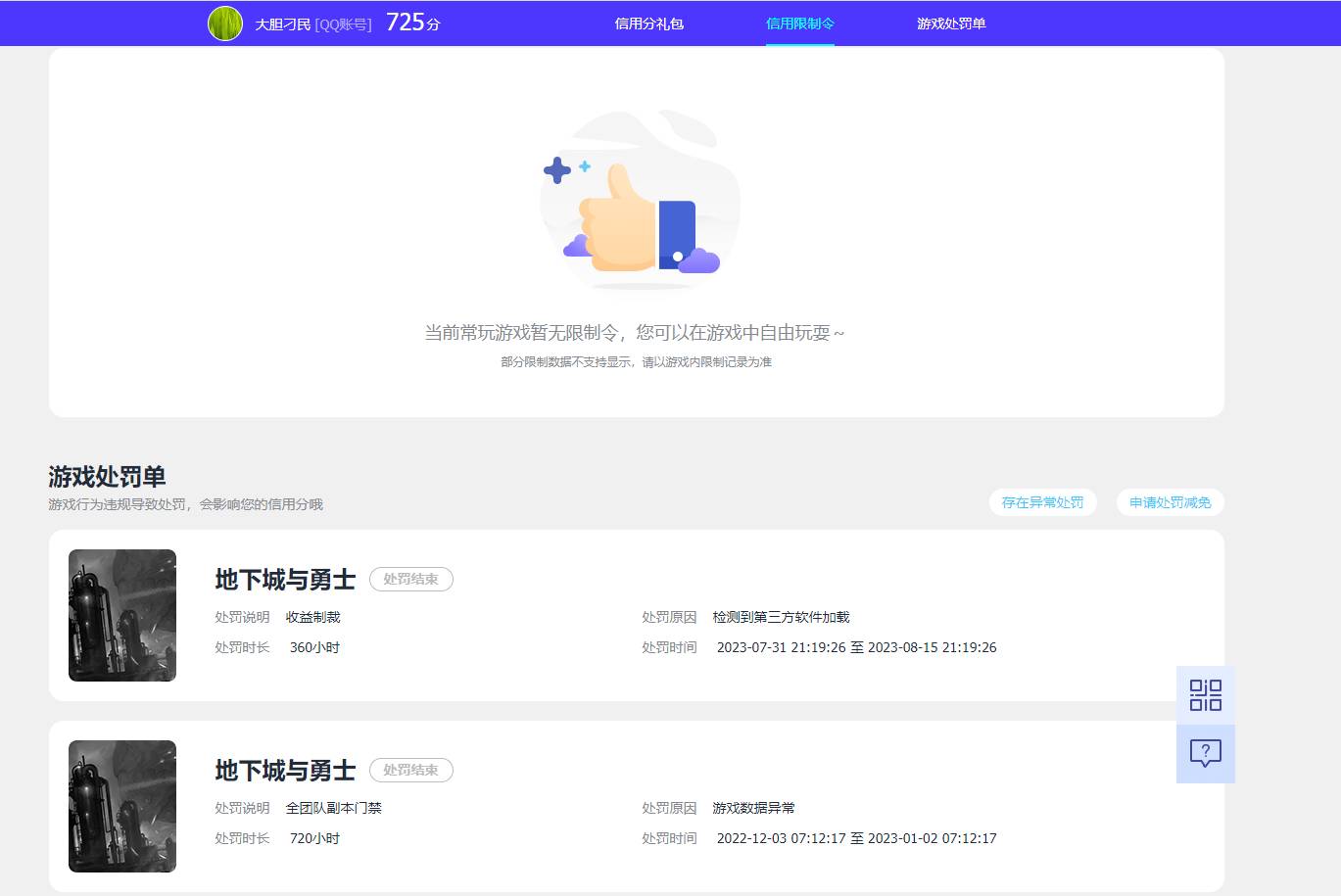Switch to the 游戏处罚单 tab
1341x896 pixels.
pos(951,23)
